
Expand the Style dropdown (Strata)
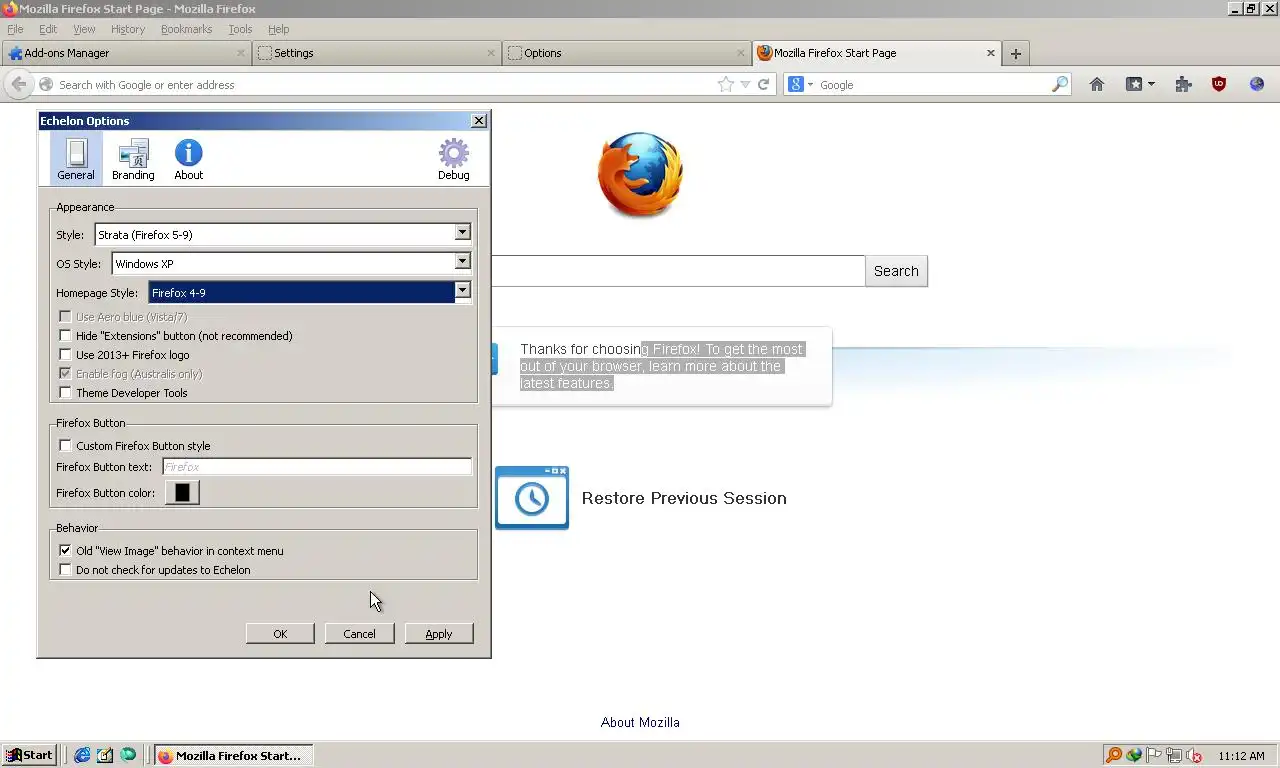462,233
